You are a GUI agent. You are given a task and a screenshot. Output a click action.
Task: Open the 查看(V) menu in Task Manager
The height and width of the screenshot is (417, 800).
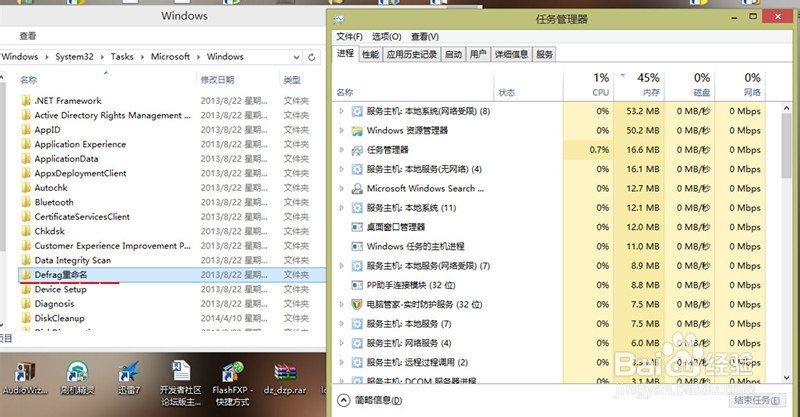[x=425, y=37]
